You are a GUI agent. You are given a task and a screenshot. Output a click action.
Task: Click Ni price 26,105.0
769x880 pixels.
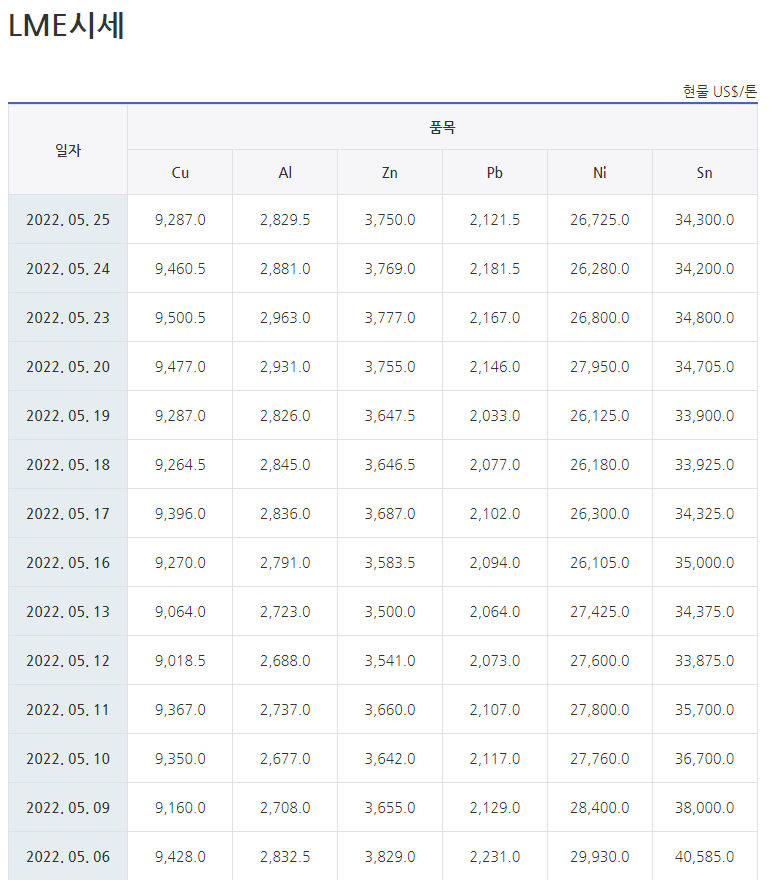click(600, 562)
